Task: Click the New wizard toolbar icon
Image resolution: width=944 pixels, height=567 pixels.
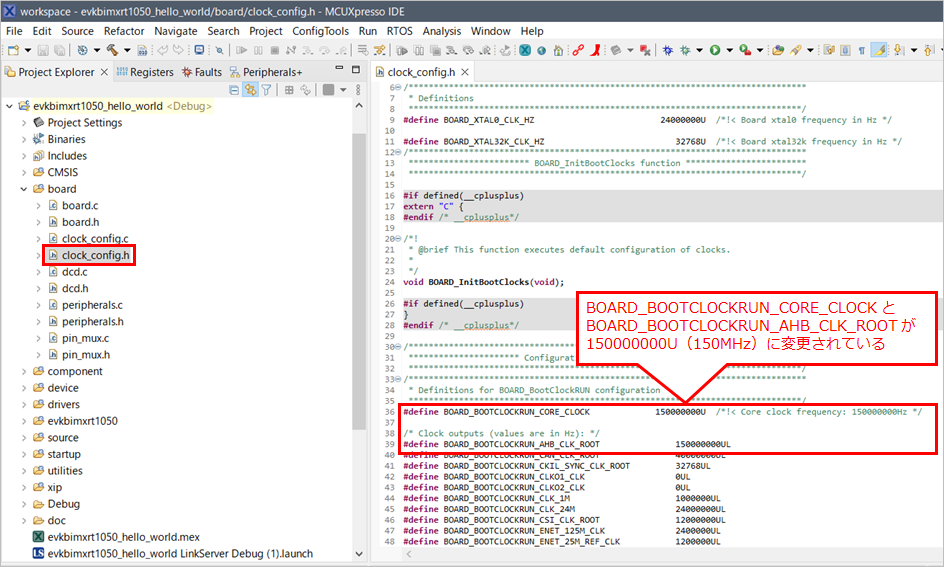Action: [x=13, y=51]
